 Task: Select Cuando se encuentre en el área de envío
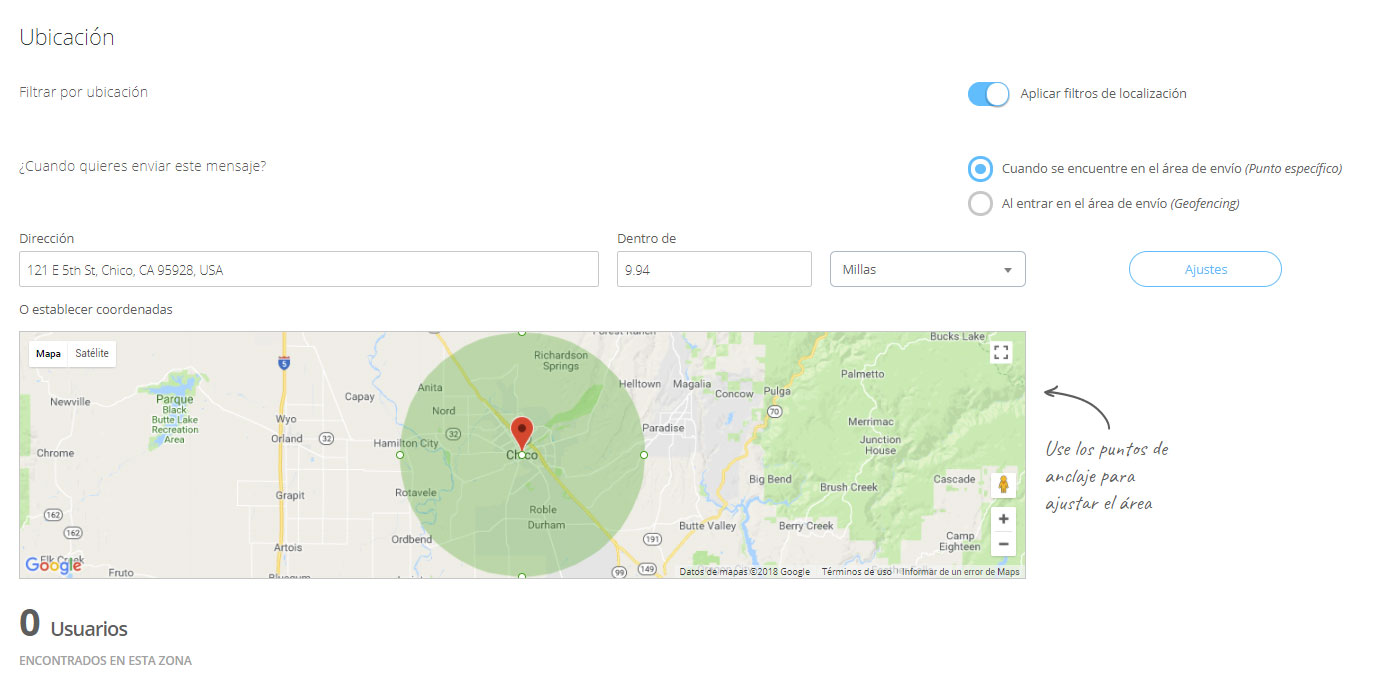(x=980, y=169)
